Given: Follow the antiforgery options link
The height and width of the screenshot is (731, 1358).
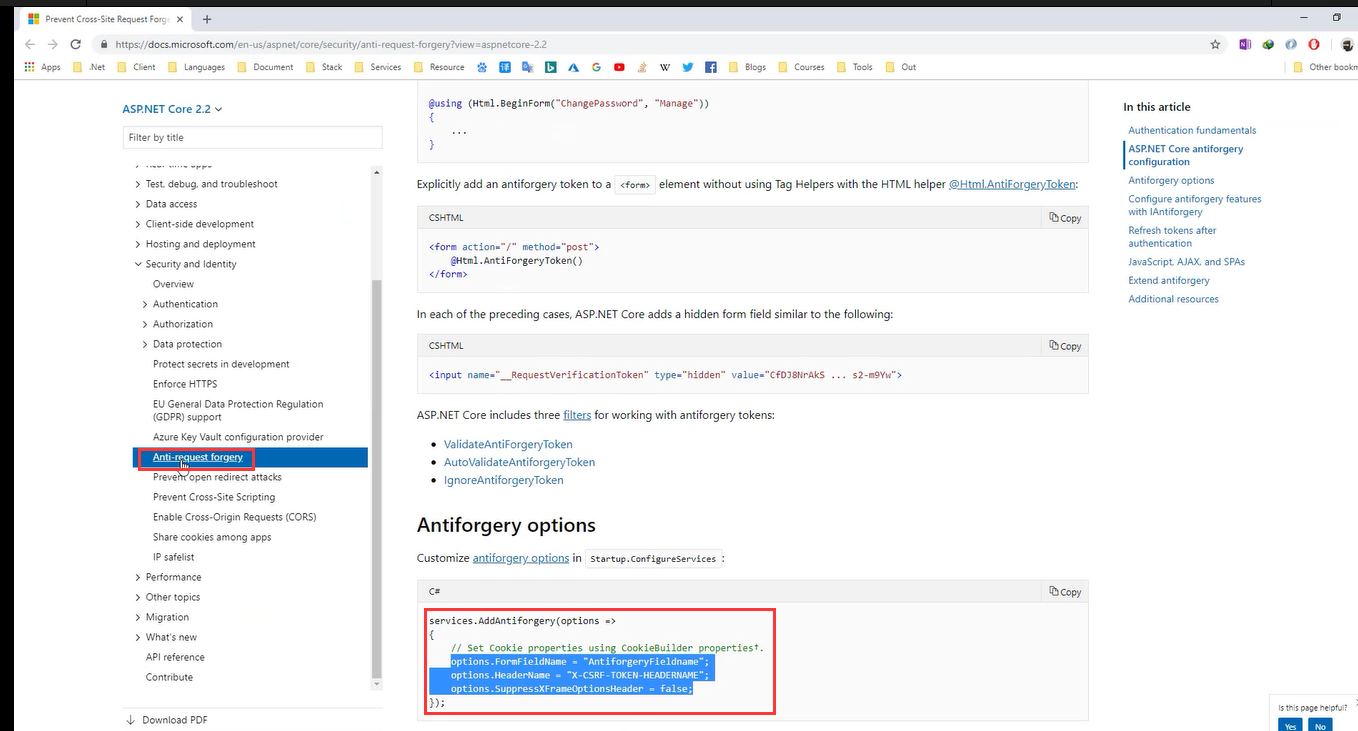Looking at the screenshot, I should [521, 558].
